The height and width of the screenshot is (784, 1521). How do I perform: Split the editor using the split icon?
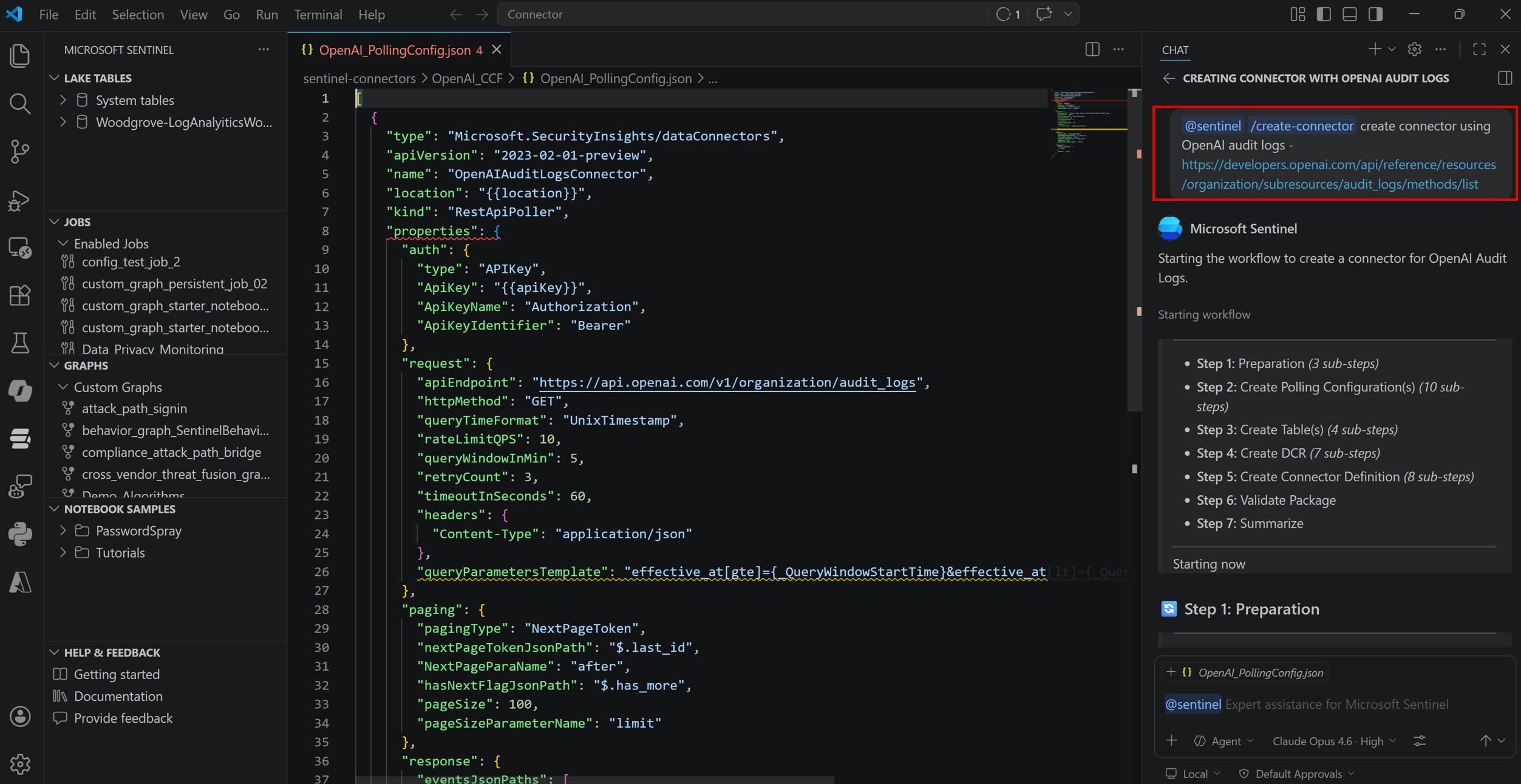[1091, 49]
